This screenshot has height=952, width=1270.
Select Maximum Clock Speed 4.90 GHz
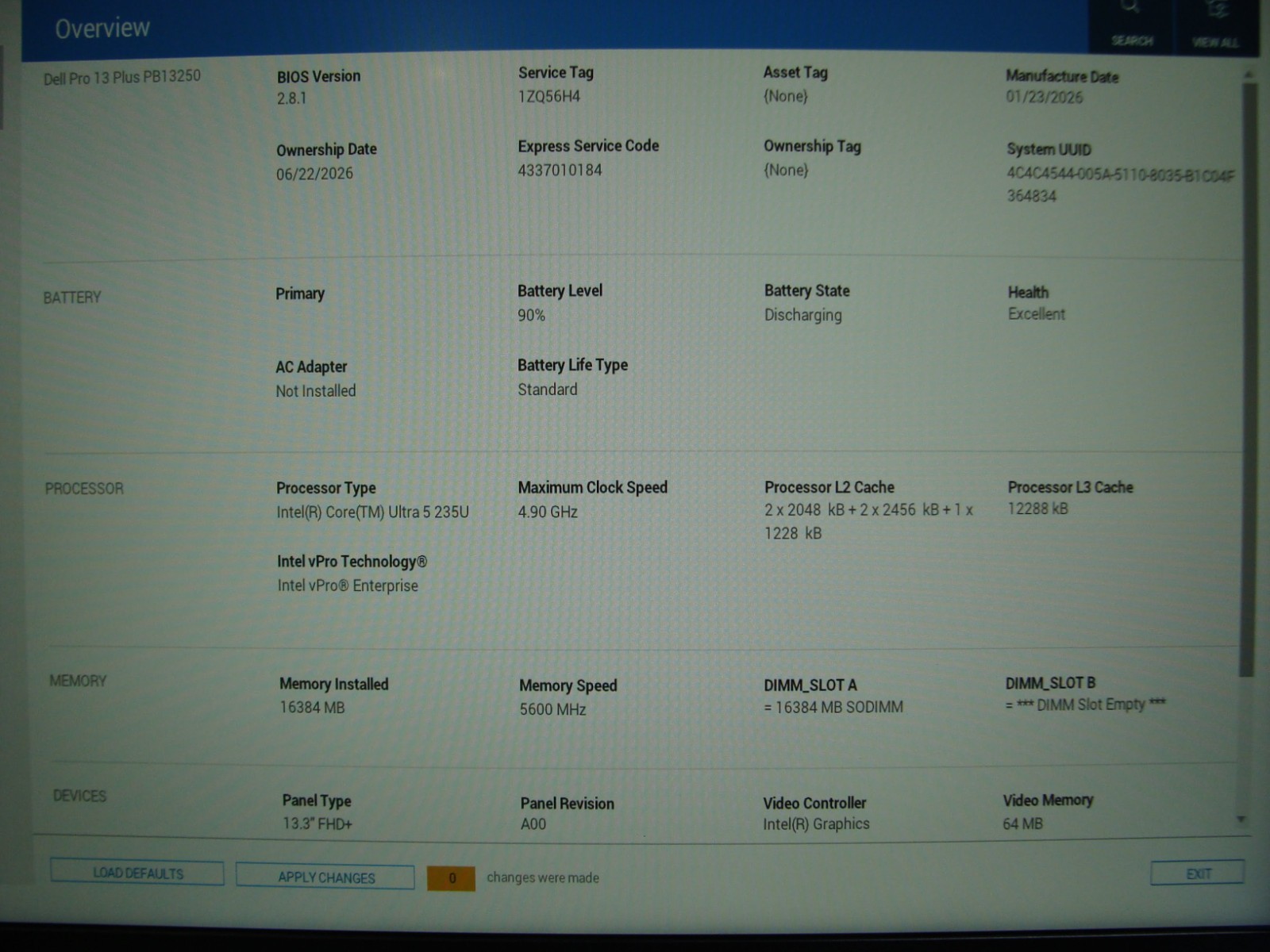(x=548, y=512)
